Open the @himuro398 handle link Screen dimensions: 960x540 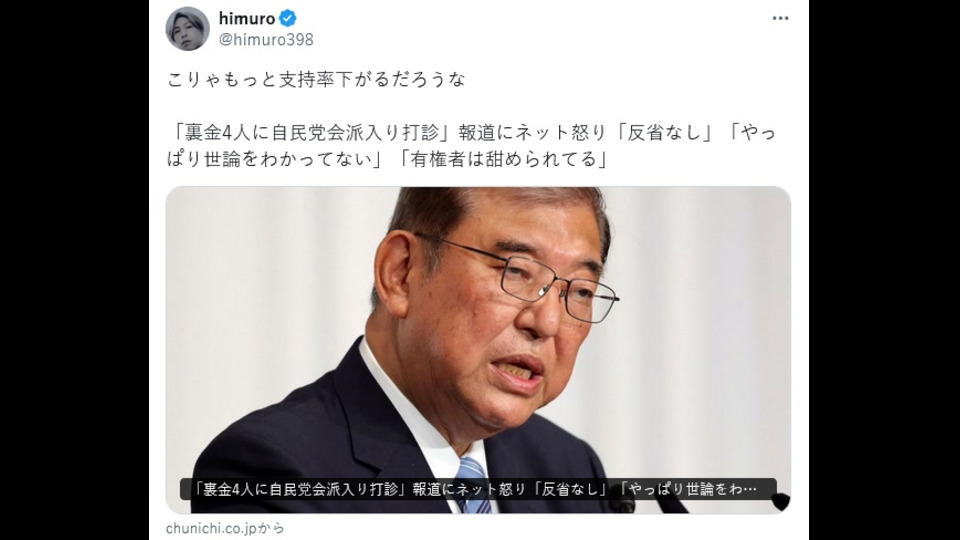point(266,40)
